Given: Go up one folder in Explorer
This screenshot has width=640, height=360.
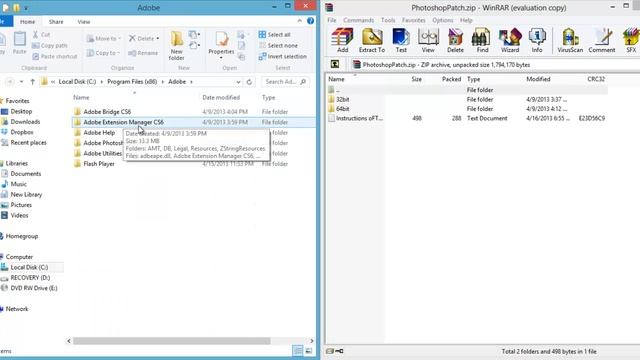Looking at the screenshot, I should [x=32, y=82].
